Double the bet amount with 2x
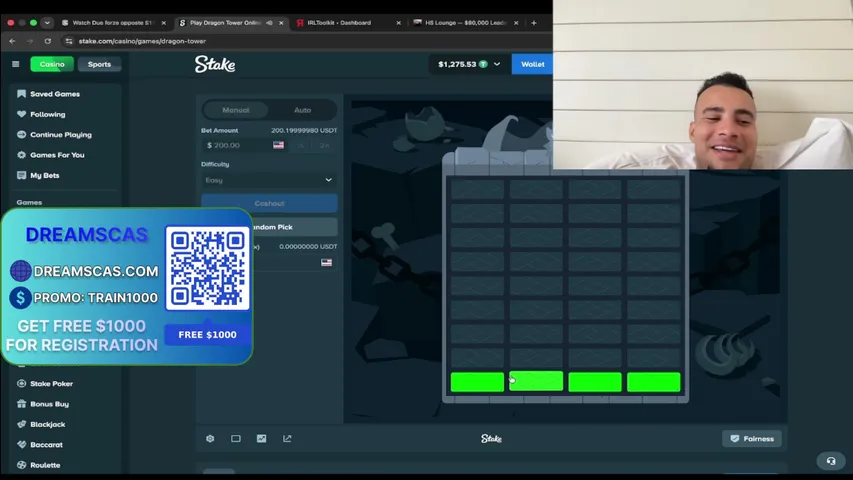Screen dimensions: 853x480 tap(324, 145)
